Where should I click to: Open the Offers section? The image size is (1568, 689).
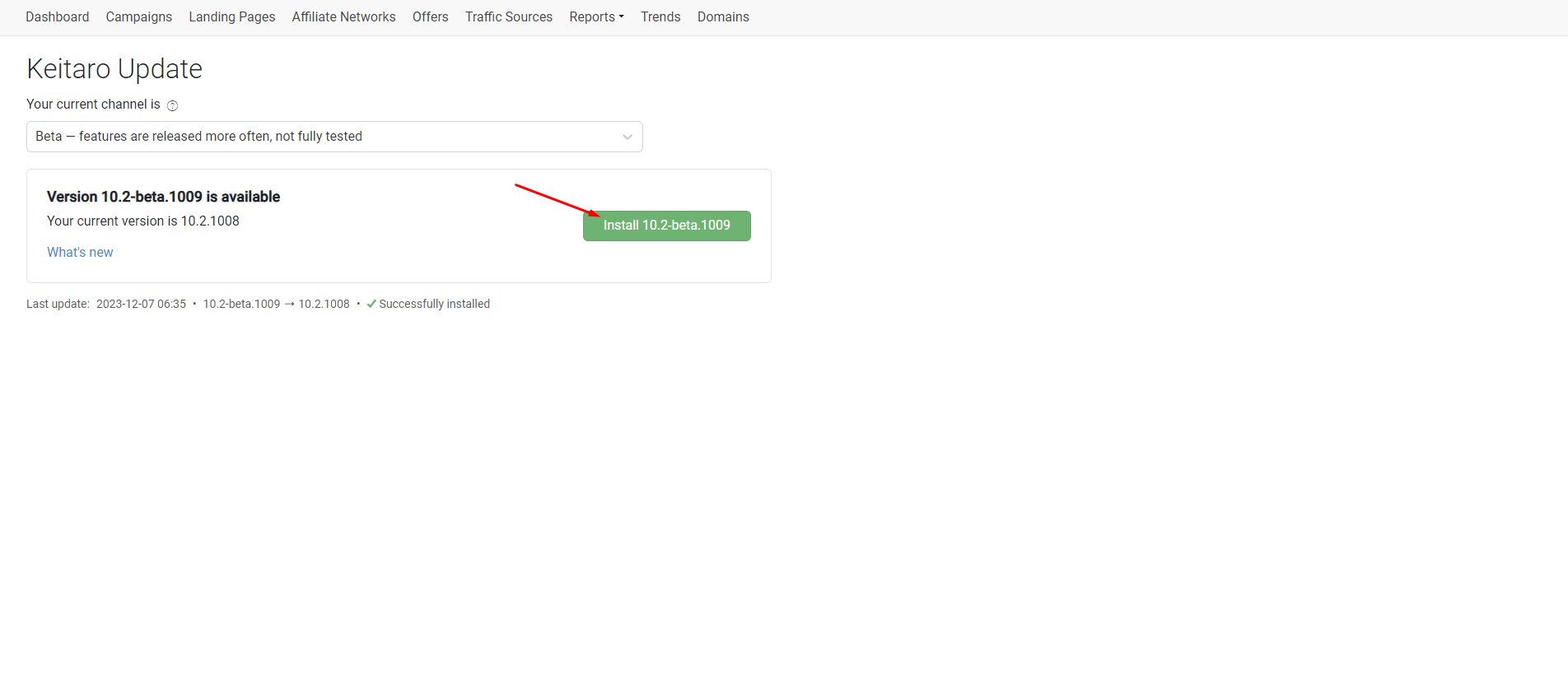coord(431,16)
